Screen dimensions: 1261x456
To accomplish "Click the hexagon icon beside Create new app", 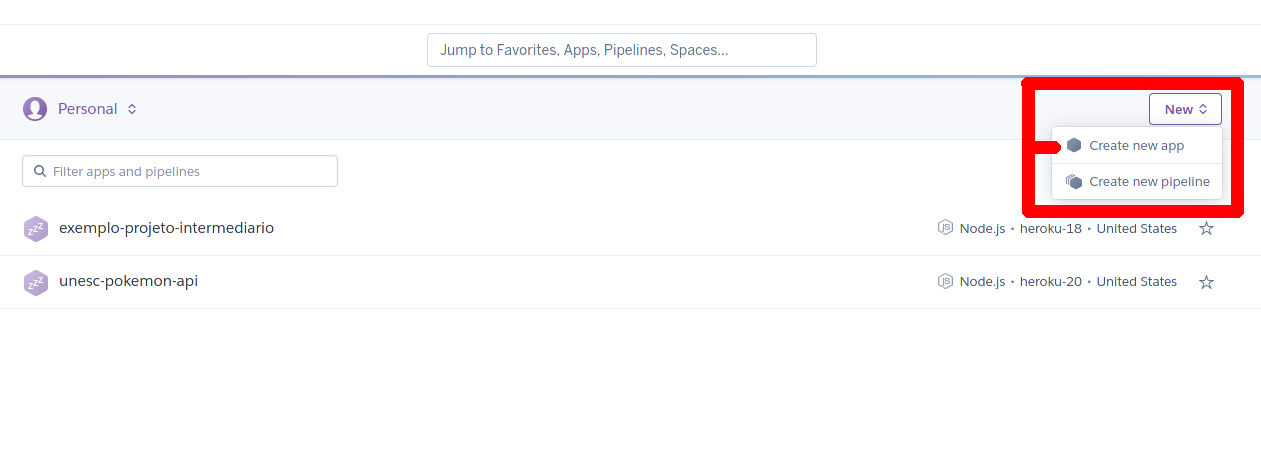I will [x=1074, y=145].
